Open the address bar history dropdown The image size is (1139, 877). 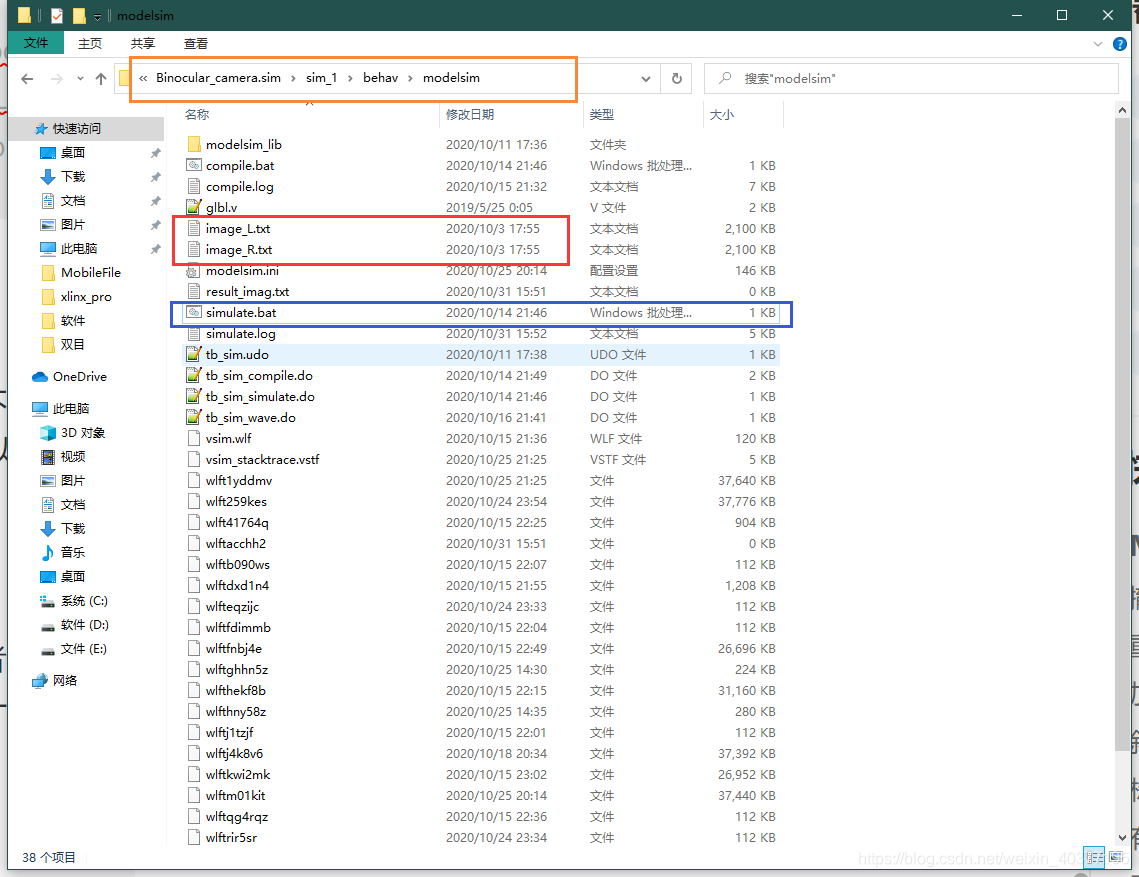click(645, 79)
